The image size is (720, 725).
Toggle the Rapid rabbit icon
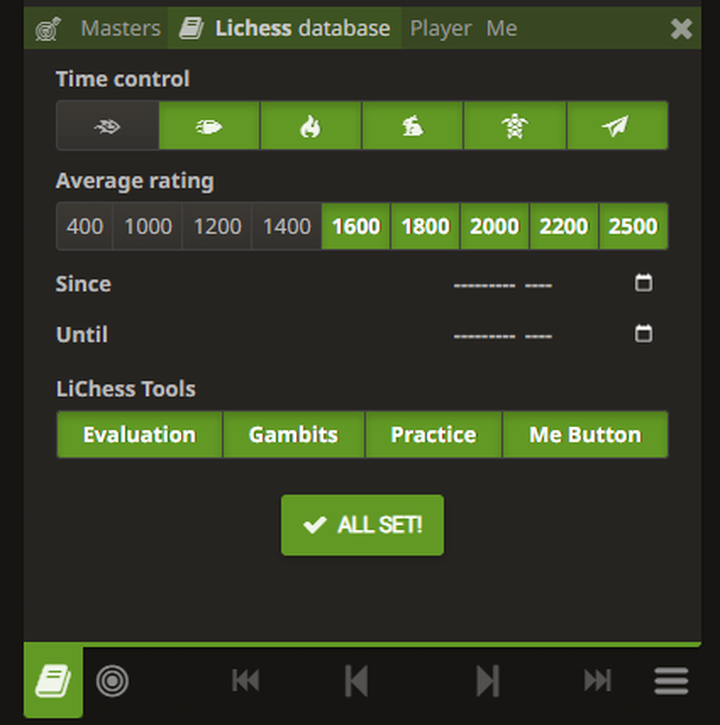[412, 126]
